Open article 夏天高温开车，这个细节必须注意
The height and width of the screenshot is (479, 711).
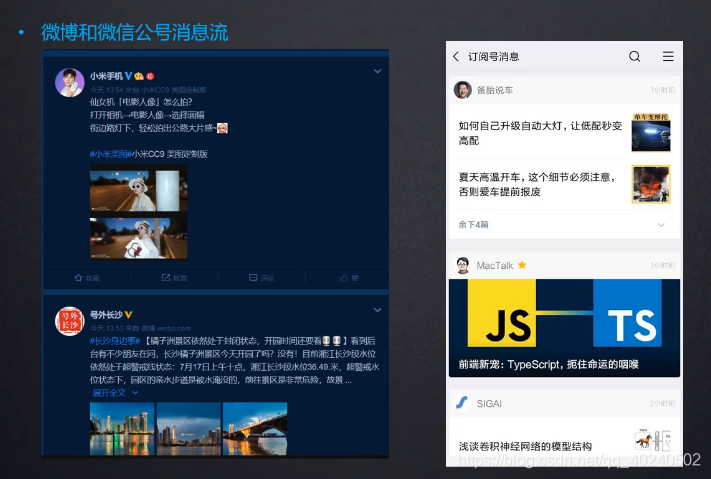(x=537, y=184)
